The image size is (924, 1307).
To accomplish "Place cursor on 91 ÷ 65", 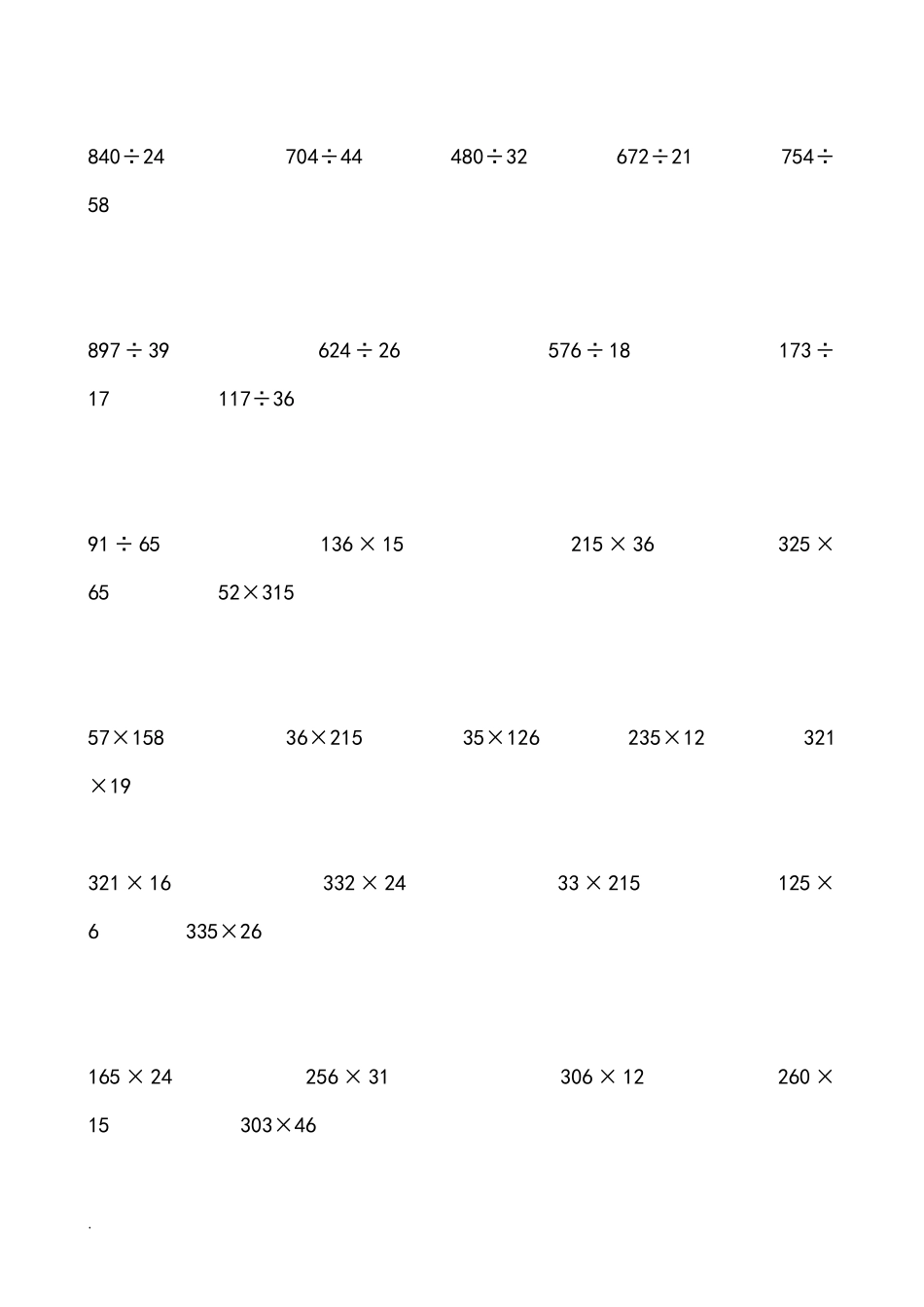I will point(124,545).
